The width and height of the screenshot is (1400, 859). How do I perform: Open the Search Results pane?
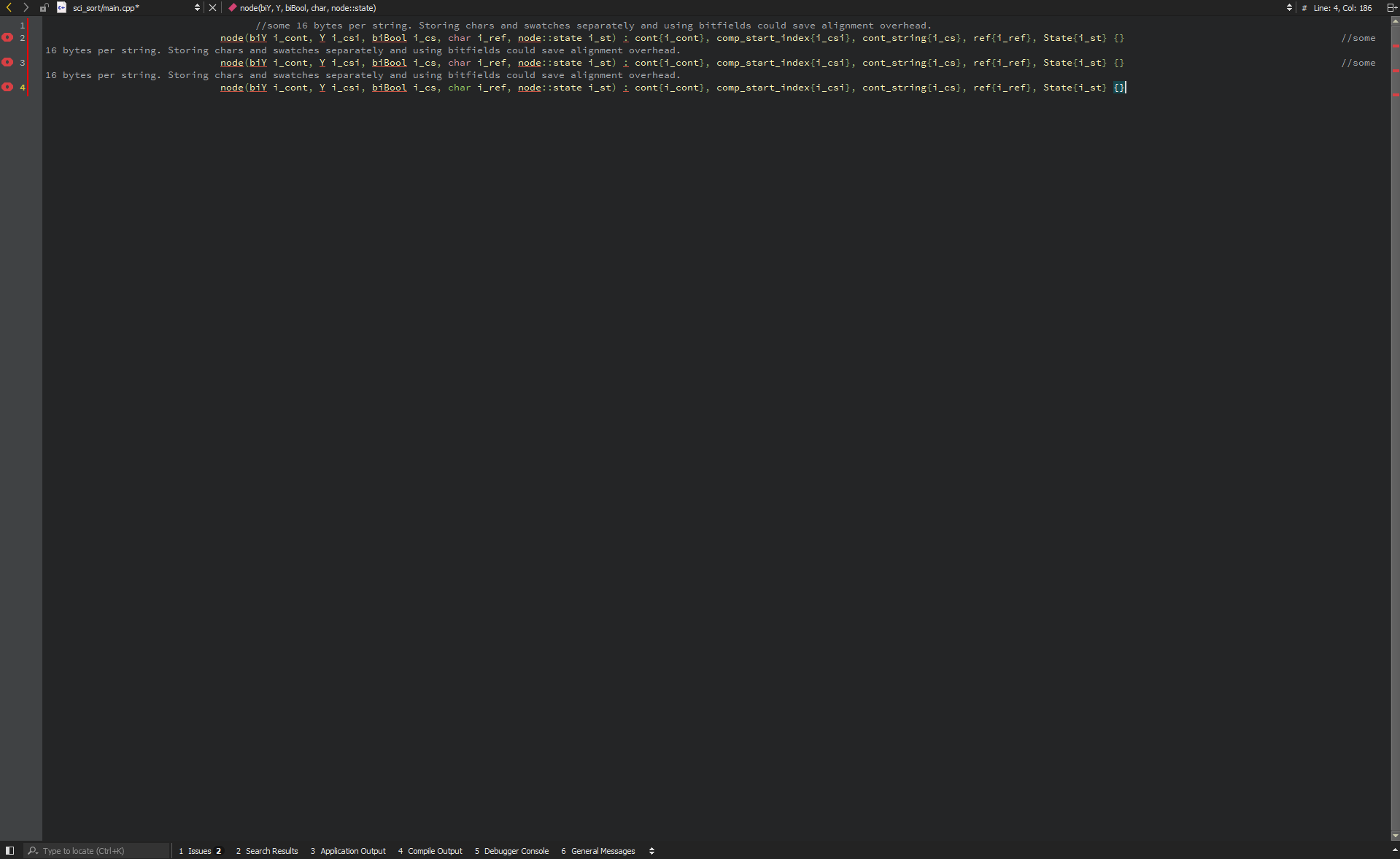coord(267,851)
